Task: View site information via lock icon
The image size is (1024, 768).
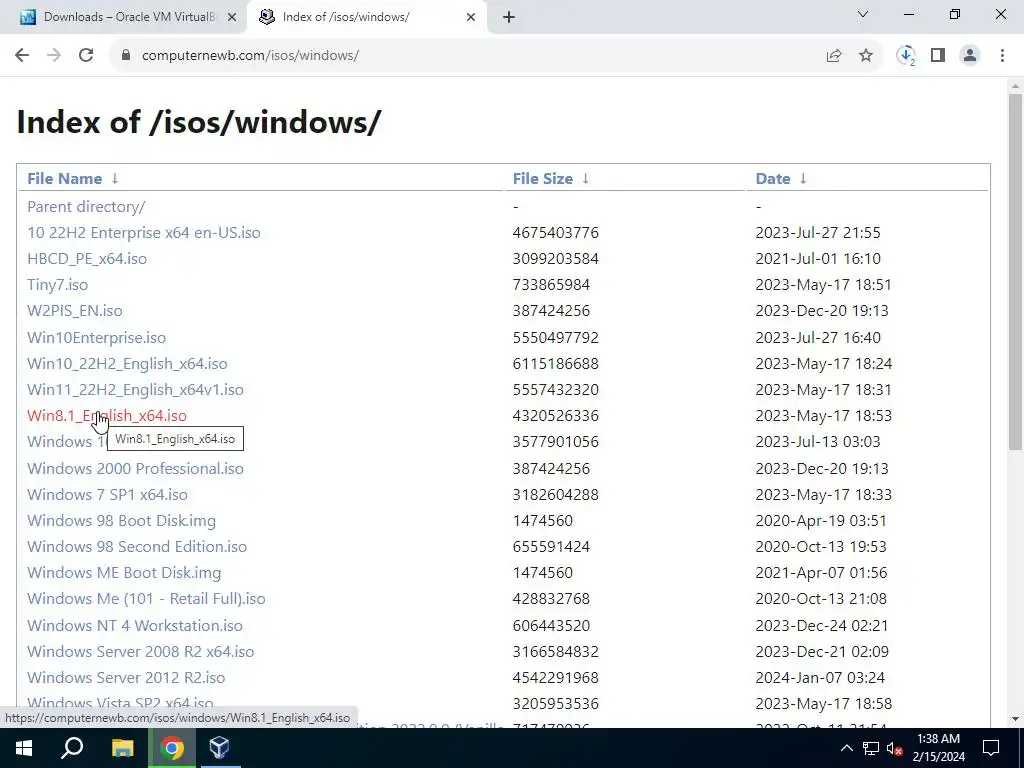Action: (126, 56)
